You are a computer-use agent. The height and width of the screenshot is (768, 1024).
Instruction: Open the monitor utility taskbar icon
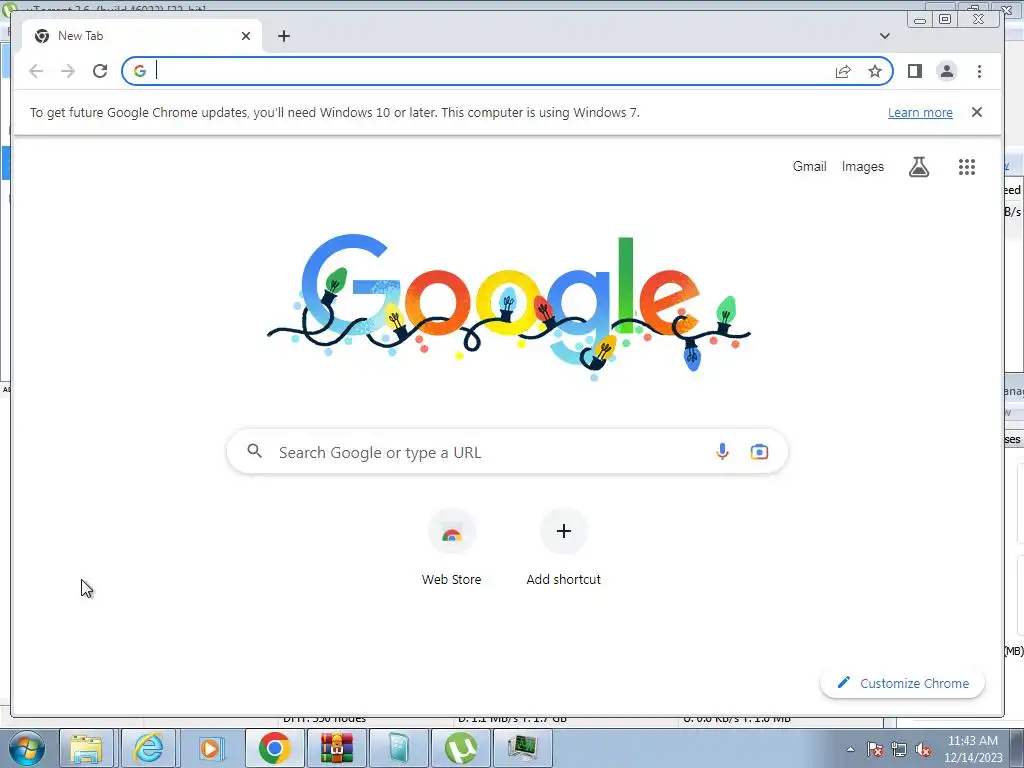point(522,748)
